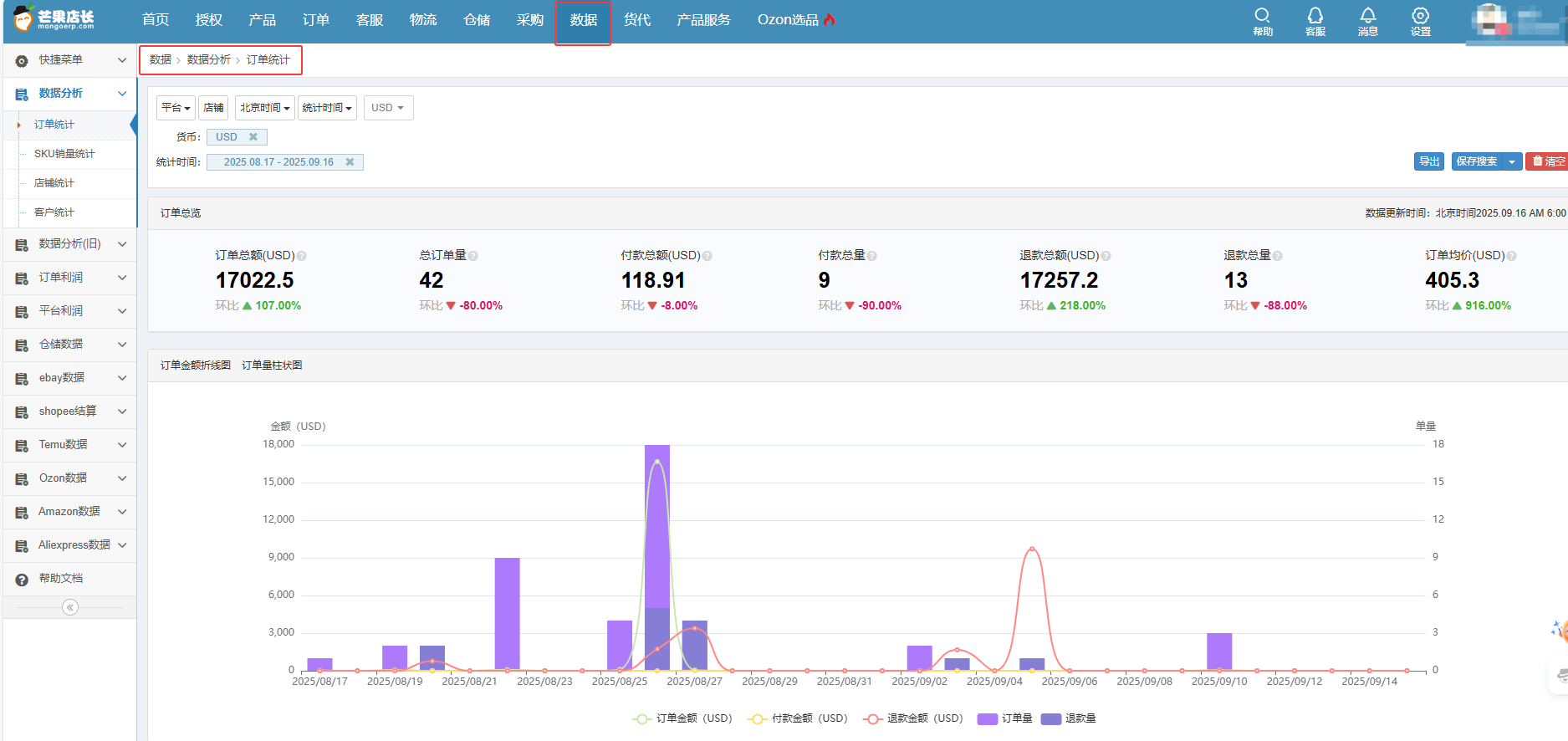Toggle the 退款量 legend color swatch
The image size is (1568, 741).
coord(1051,718)
